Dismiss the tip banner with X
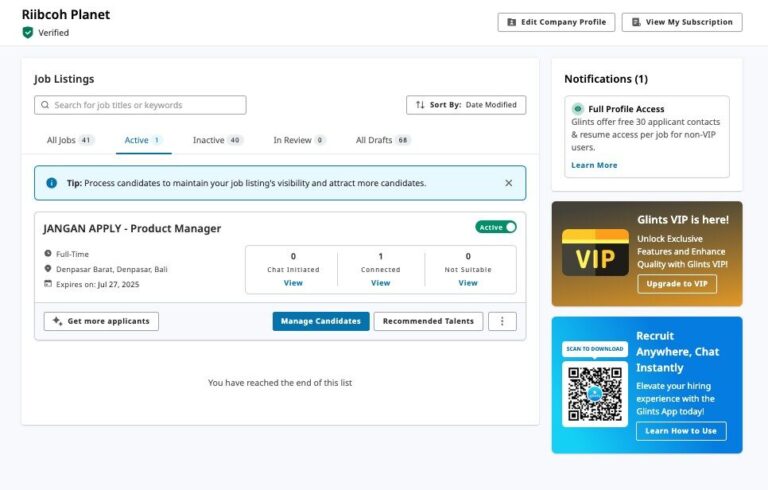 pyautogui.click(x=508, y=183)
